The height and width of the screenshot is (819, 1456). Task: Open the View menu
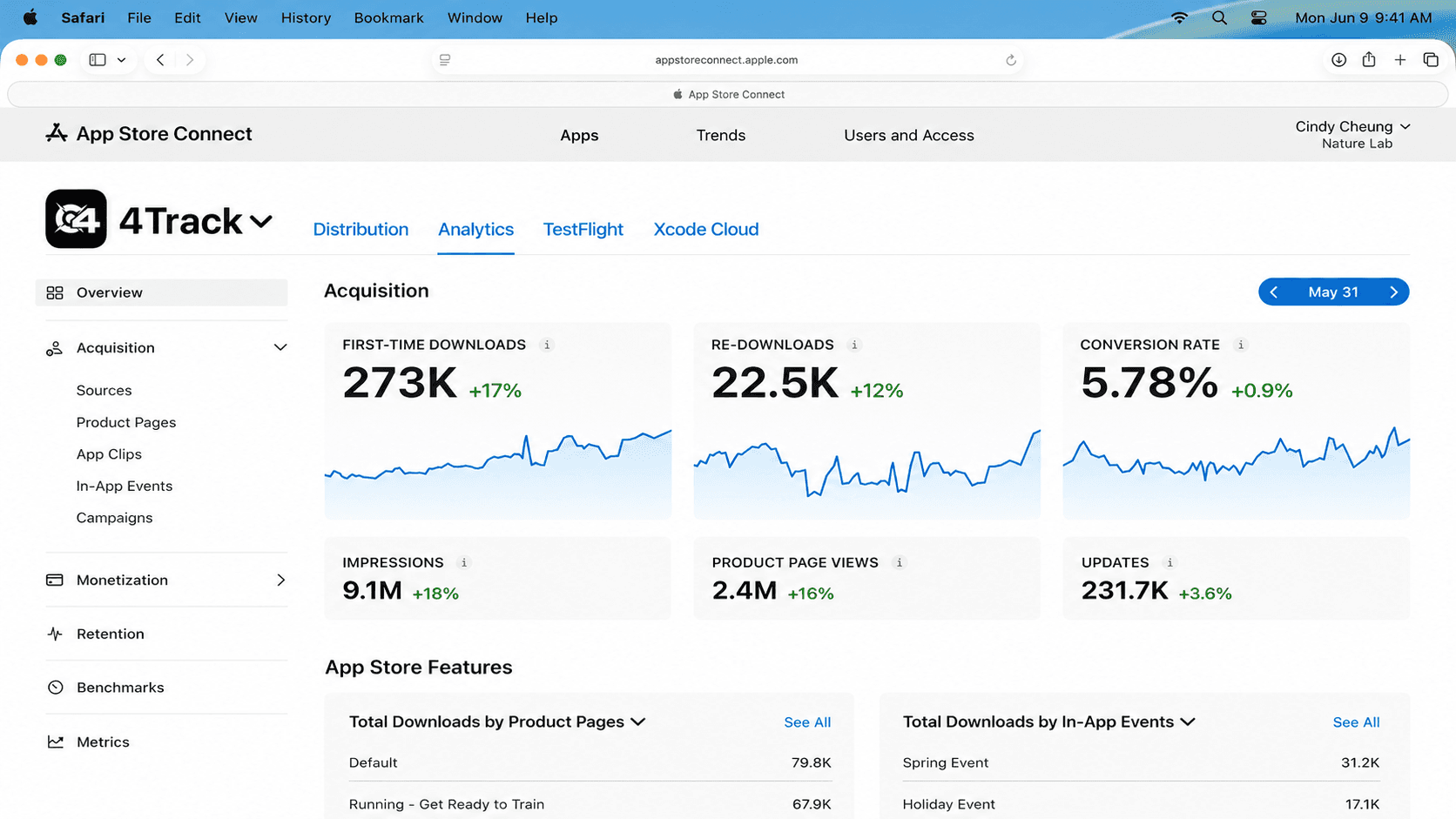[241, 17]
